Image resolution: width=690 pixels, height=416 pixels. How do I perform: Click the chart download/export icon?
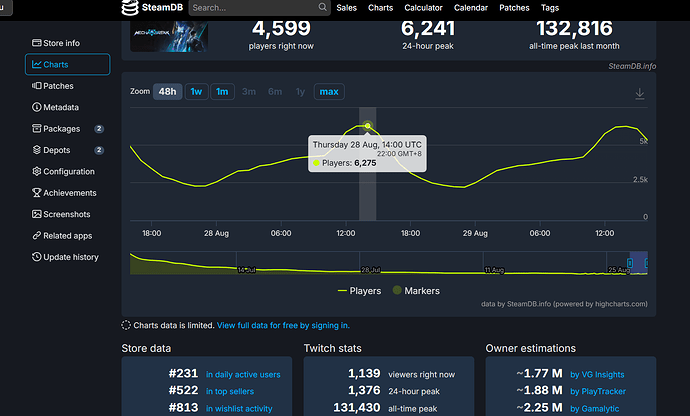coord(640,94)
